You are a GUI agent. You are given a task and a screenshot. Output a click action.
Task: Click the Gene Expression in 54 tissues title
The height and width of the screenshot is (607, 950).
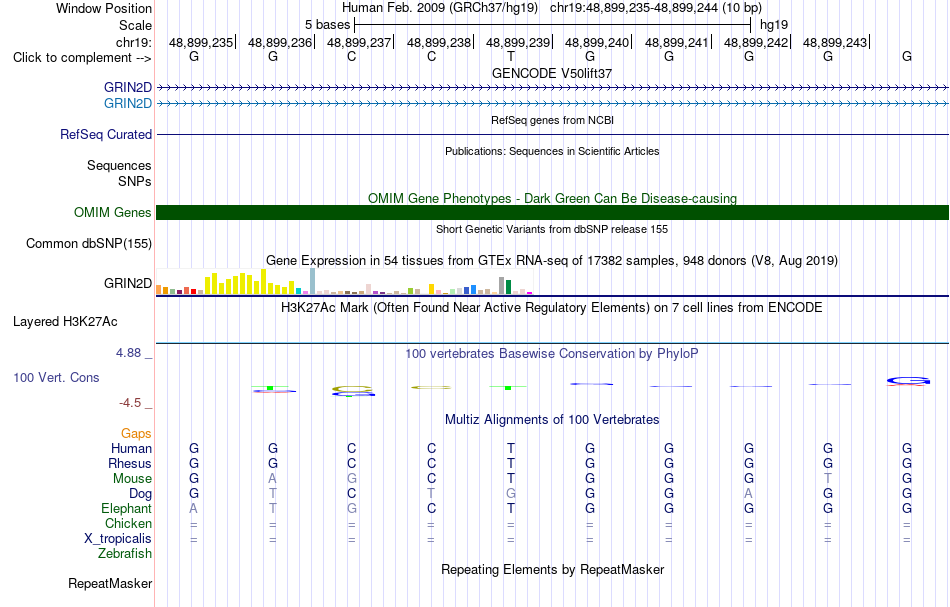[x=552, y=261]
